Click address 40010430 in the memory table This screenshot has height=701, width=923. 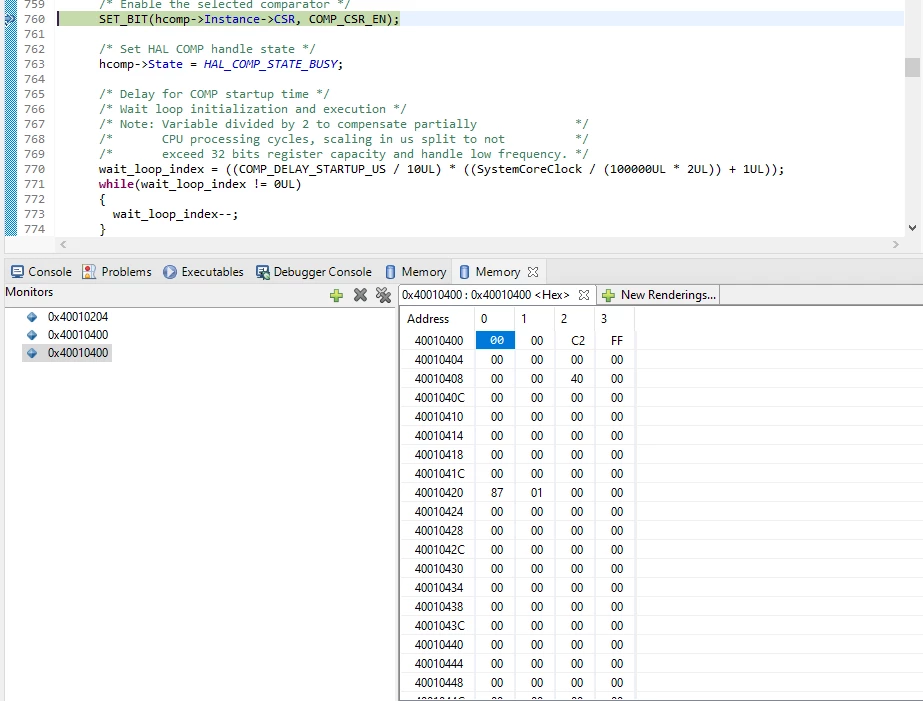click(439, 569)
